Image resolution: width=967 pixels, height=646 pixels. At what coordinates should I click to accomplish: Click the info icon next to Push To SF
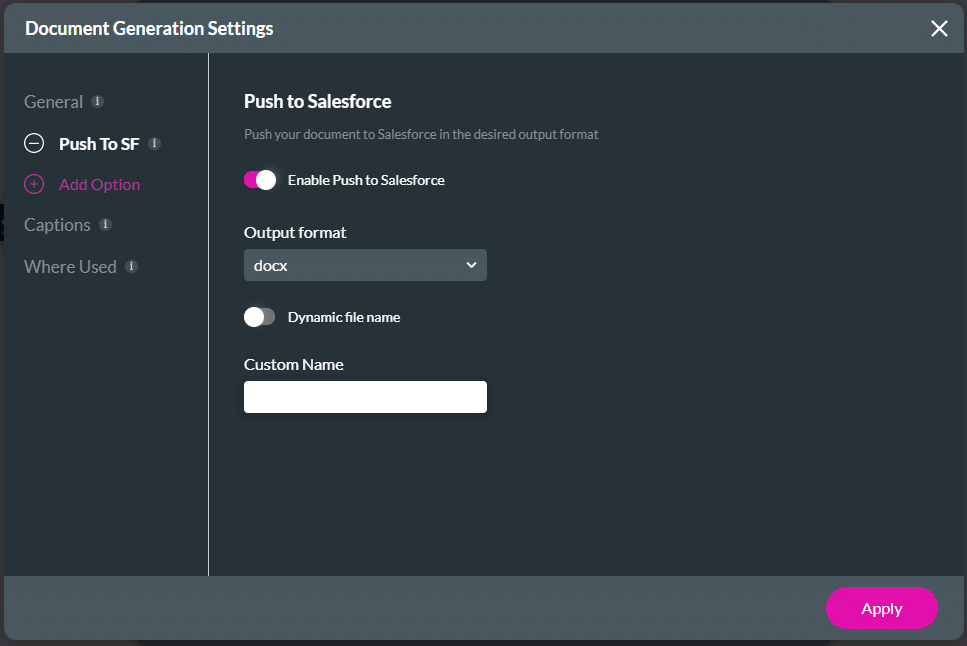tap(154, 144)
